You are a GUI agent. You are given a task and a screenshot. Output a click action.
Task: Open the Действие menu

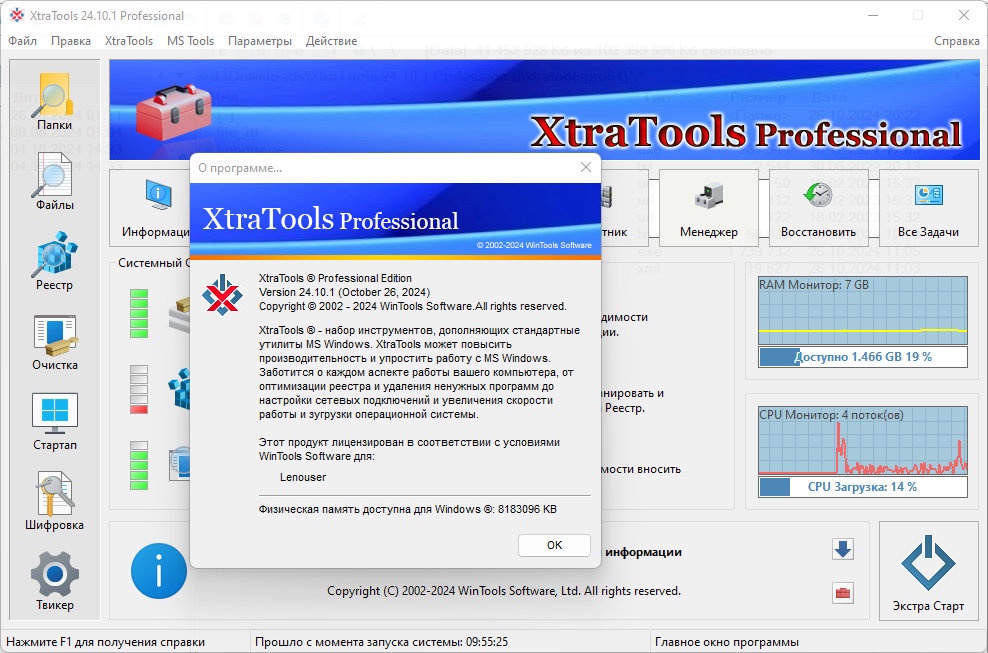coord(331,41)
